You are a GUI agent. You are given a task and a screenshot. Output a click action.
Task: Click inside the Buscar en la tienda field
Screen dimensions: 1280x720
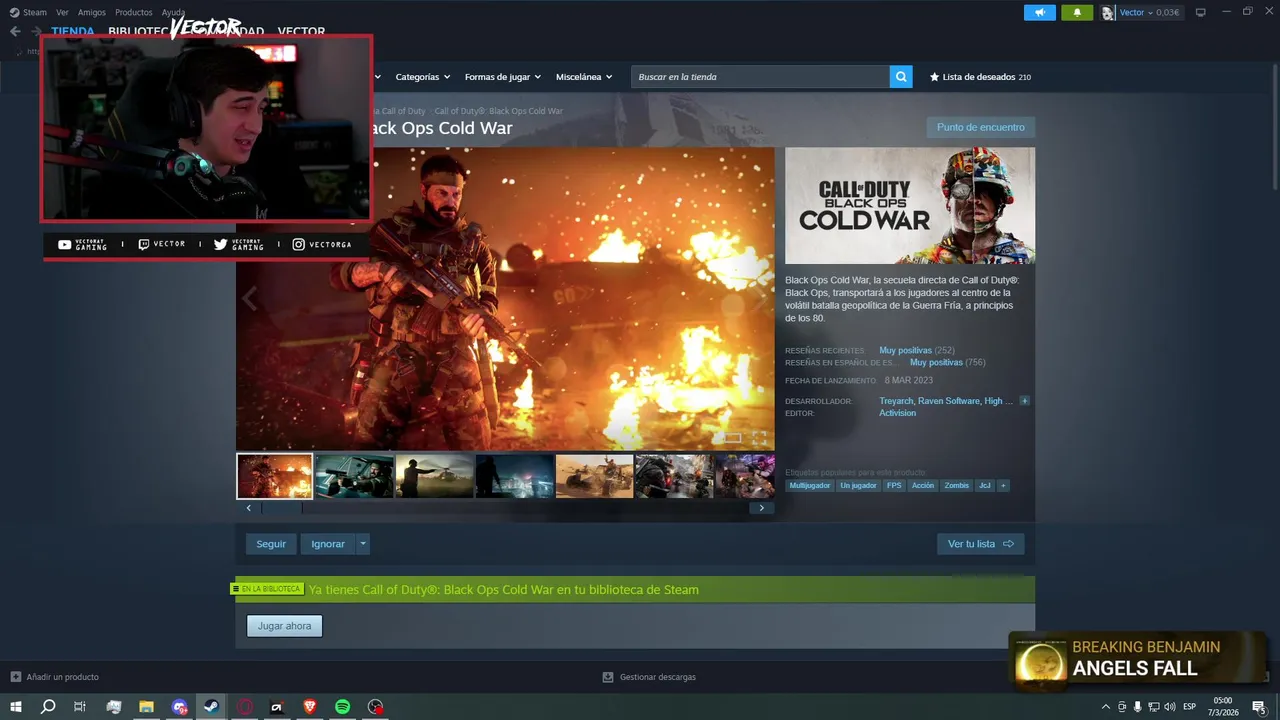pos(760,77)
